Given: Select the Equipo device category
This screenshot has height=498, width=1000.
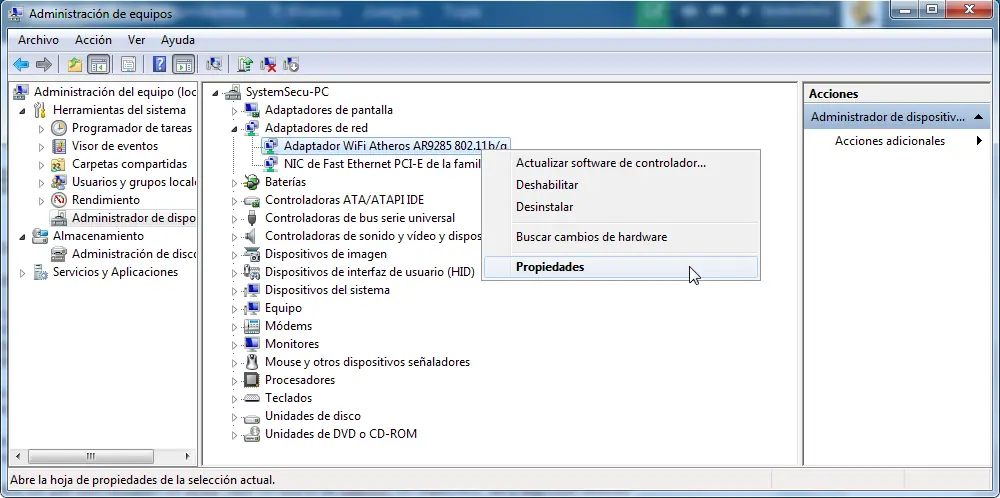Looking at the screenshot, I should [x=283, y=308].
